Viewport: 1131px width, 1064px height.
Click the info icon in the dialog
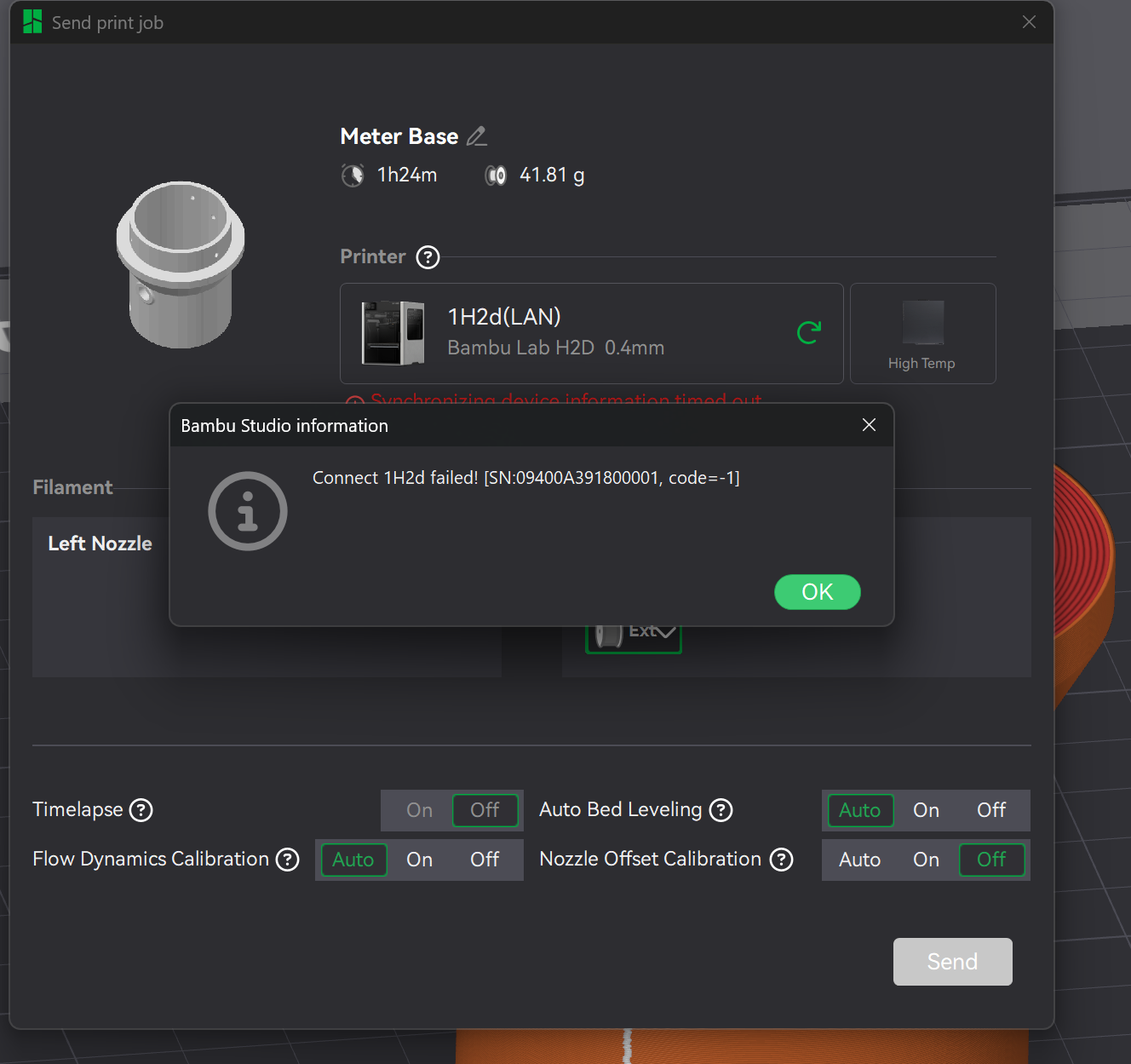(248, 511)
